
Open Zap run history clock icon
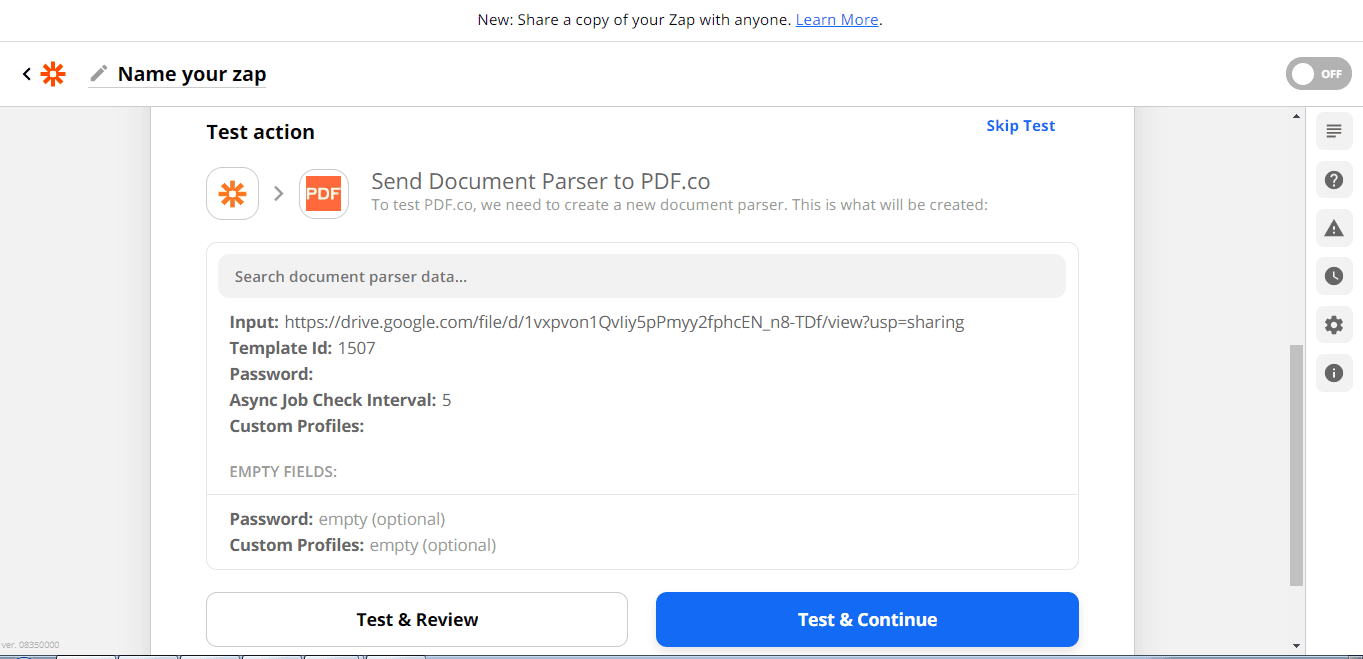coord(1333,276)
